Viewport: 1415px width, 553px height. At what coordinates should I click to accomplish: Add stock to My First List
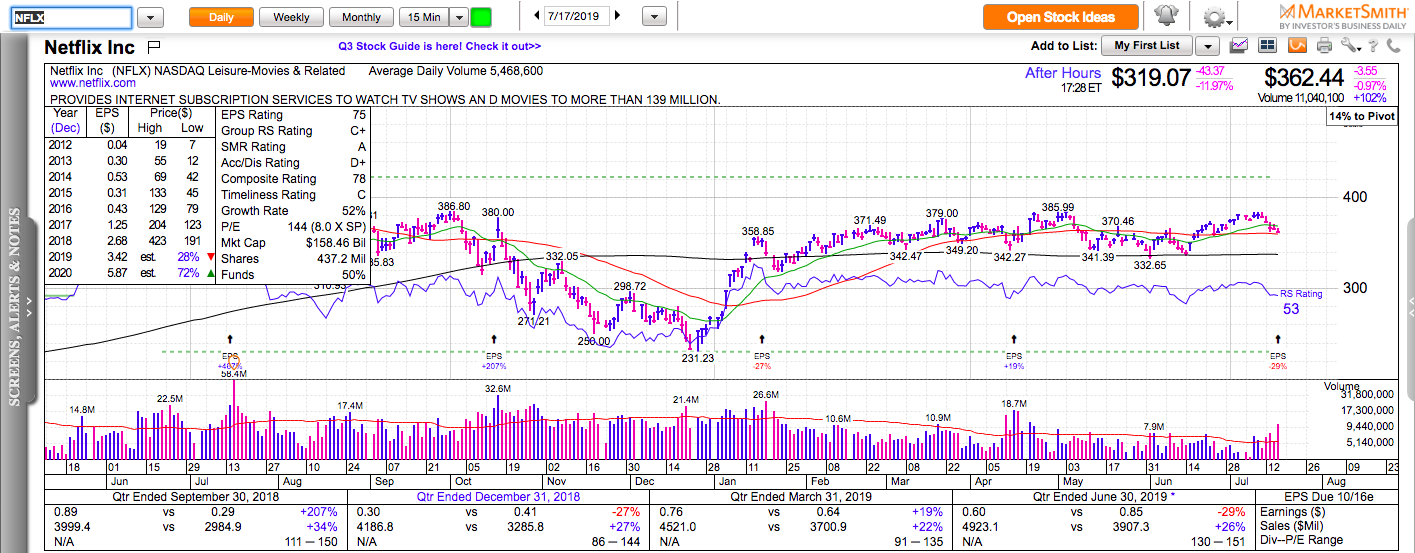(1147, 45)
